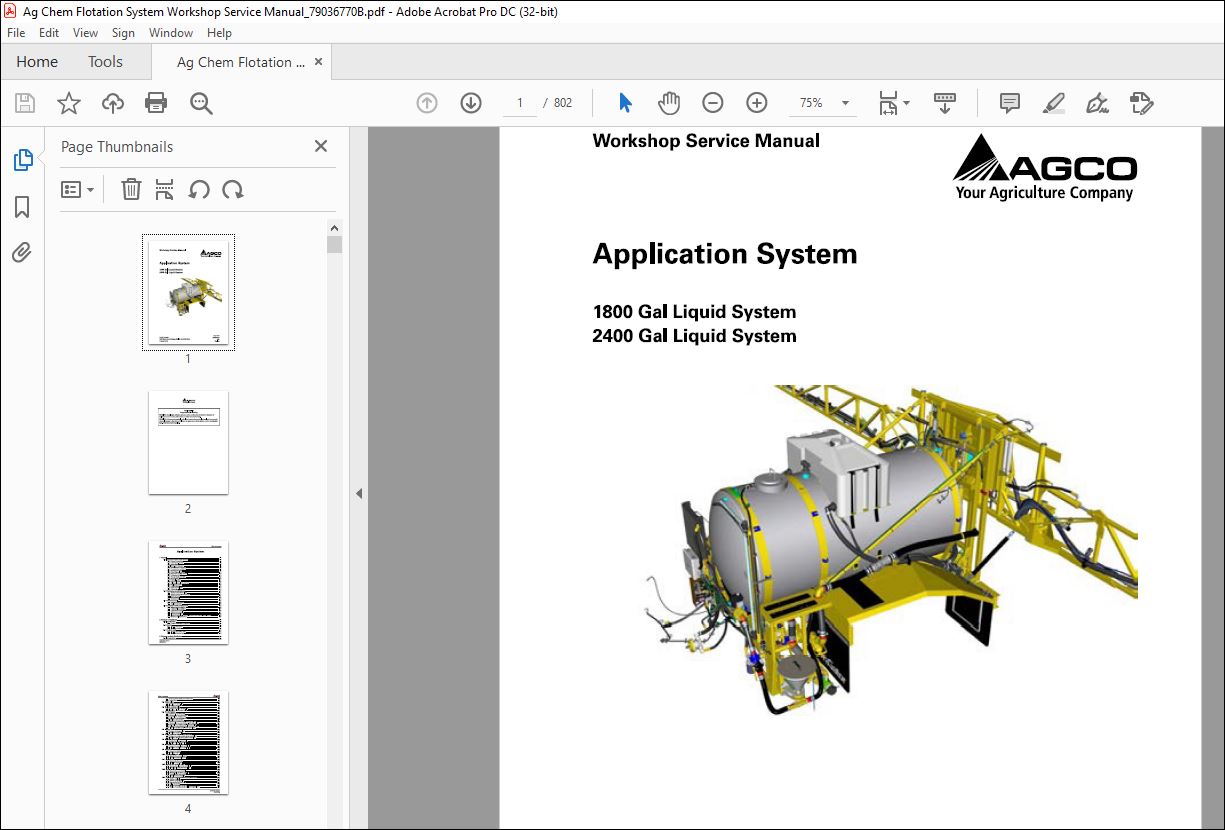Close the Page Thumbnails panel

(321, 146)
